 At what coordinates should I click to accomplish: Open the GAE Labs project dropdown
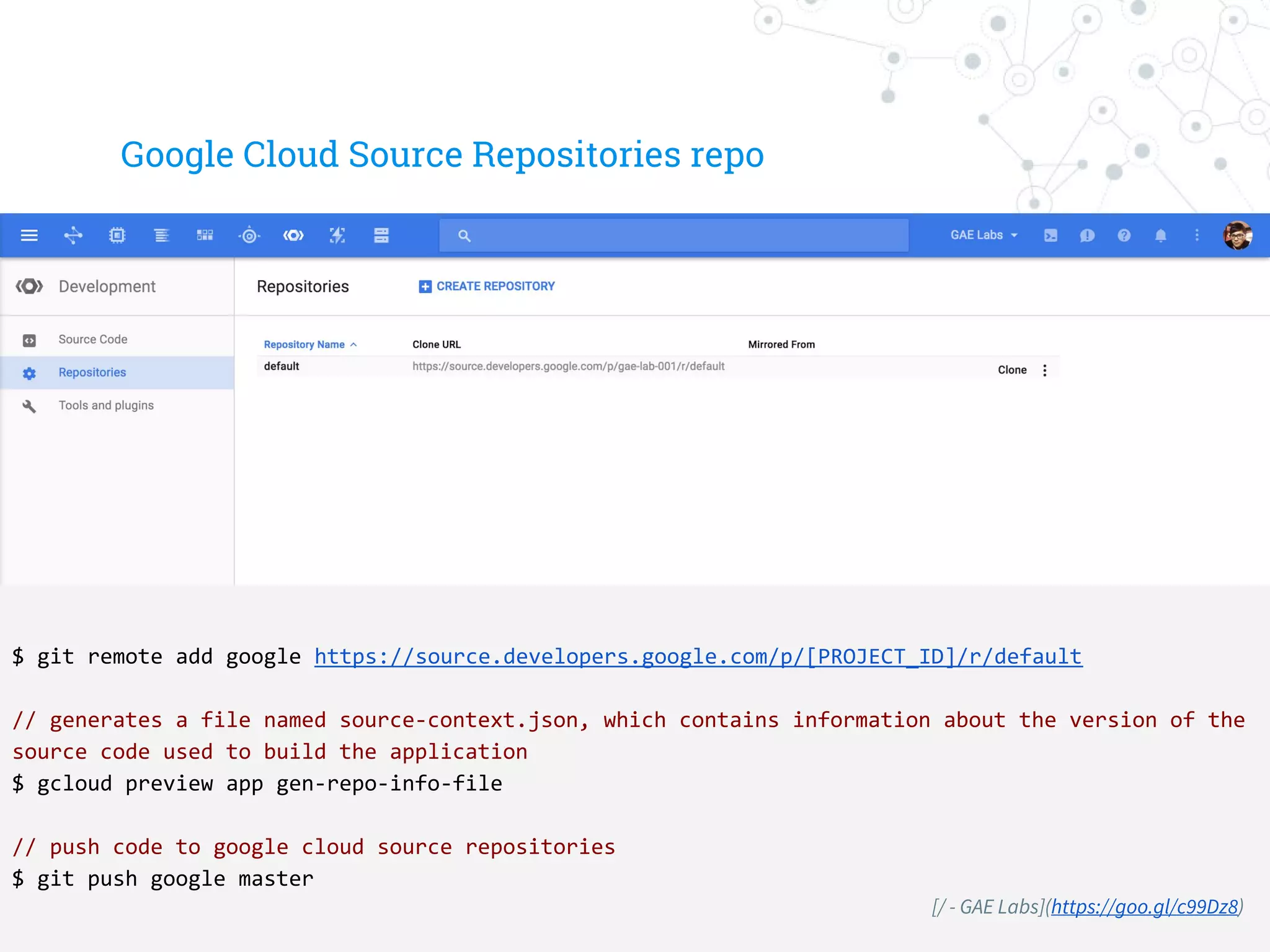984,236
